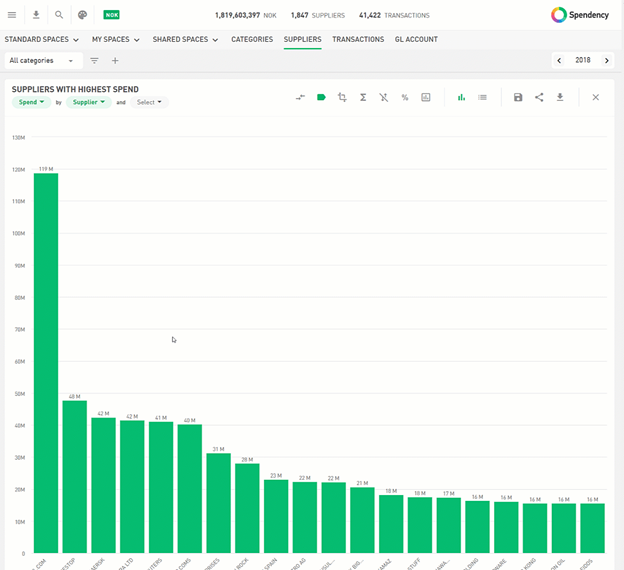
Task: Click the search magnifier icon
Action: (x=59, y=15)
